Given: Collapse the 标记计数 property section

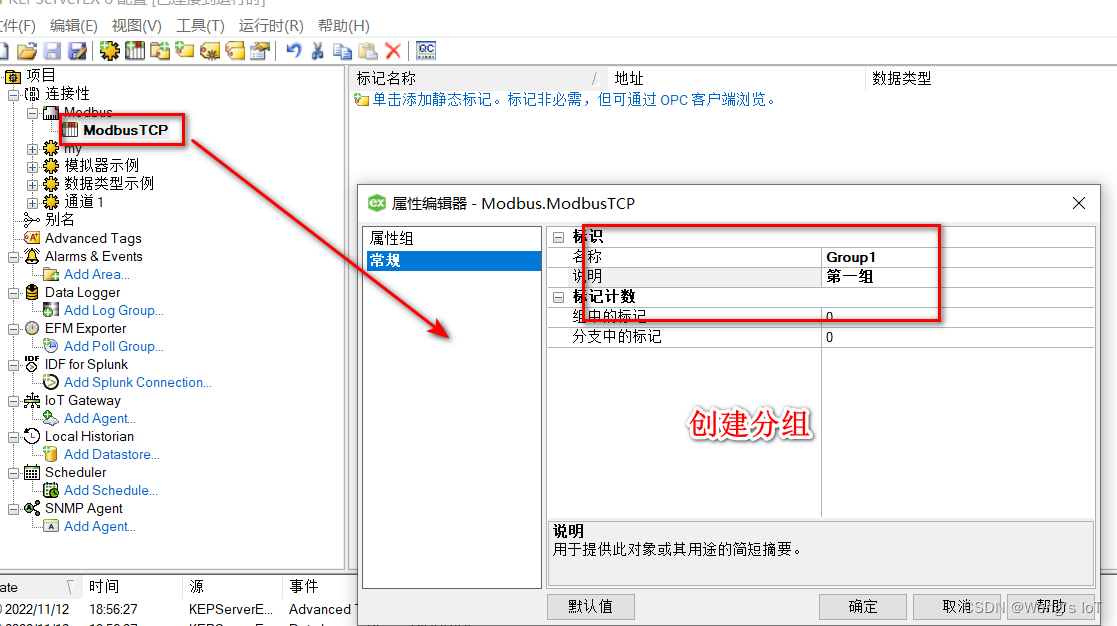Looking at the screenshot, I should (x=558, y=297).
